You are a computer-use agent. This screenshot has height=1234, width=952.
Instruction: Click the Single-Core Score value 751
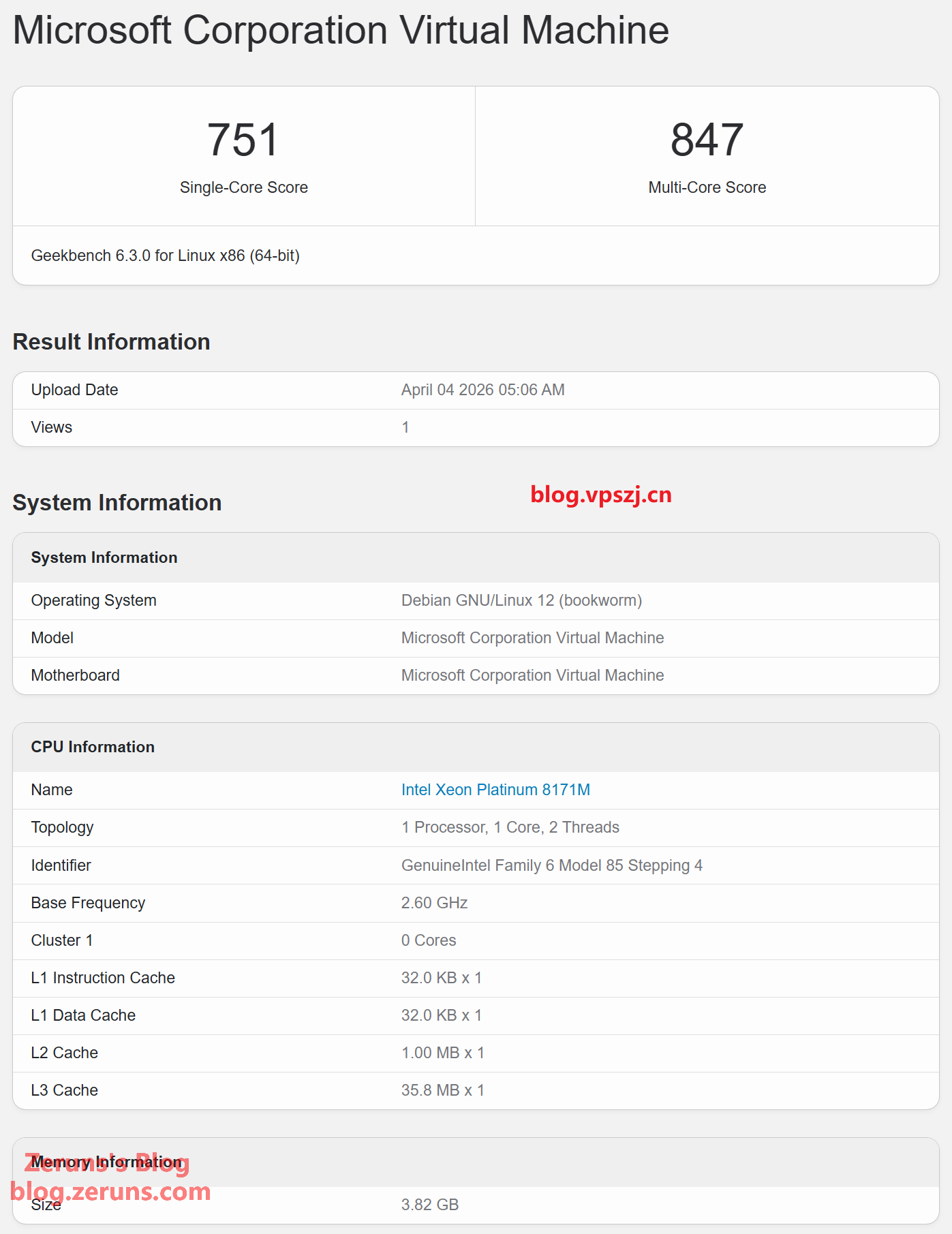243,140
